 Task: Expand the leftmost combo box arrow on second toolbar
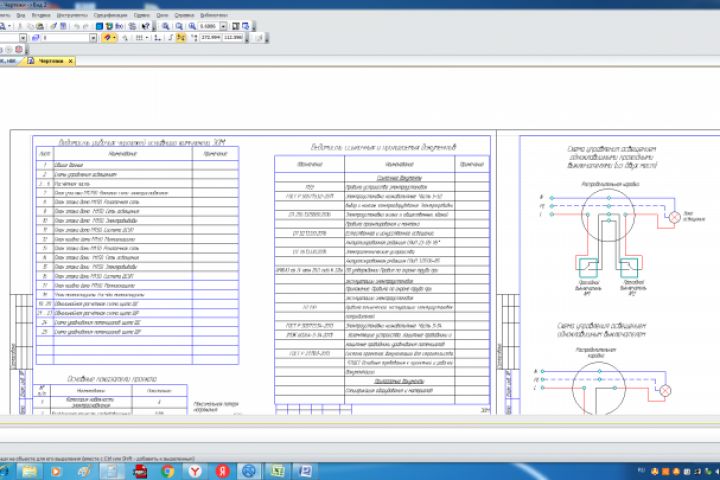click(22, 38)
